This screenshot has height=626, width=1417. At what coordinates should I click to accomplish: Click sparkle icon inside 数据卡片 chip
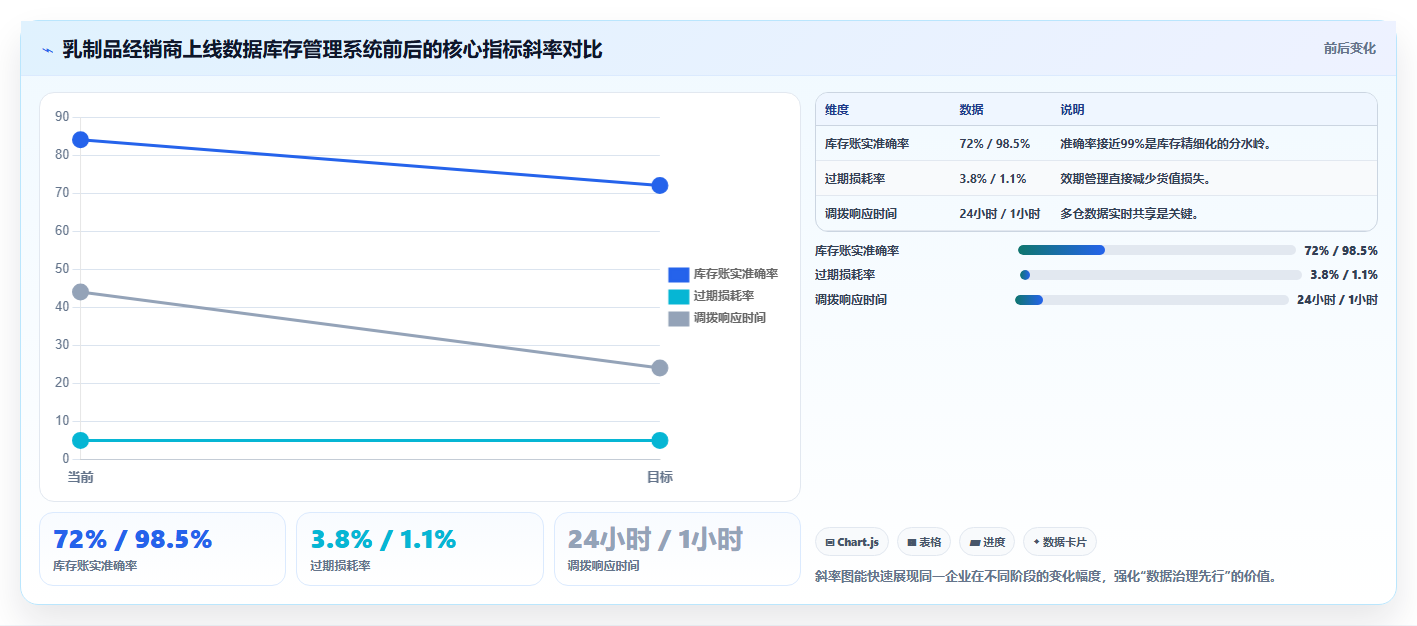click(1037, 542)
